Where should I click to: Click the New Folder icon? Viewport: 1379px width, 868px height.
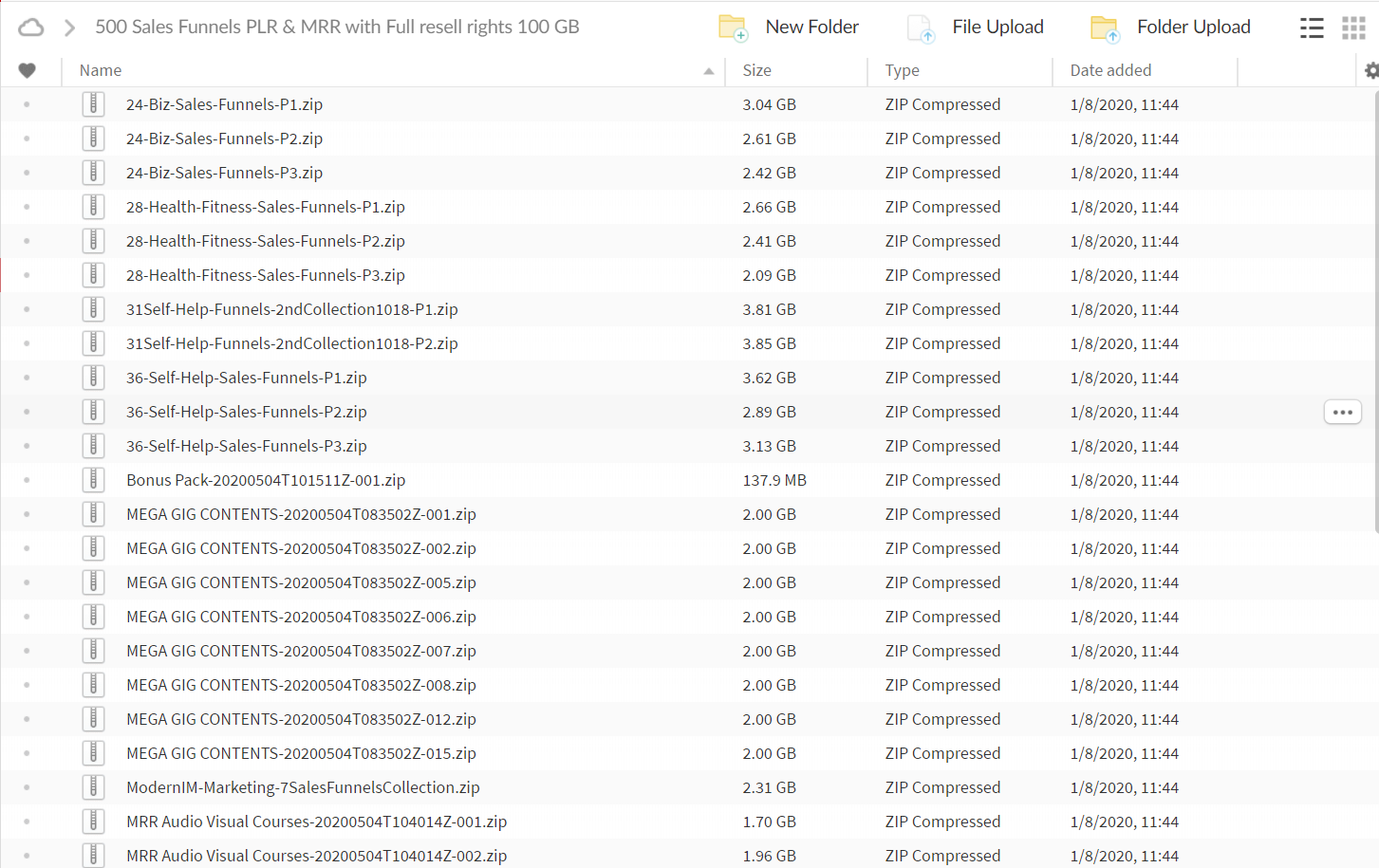coord(733,28)
